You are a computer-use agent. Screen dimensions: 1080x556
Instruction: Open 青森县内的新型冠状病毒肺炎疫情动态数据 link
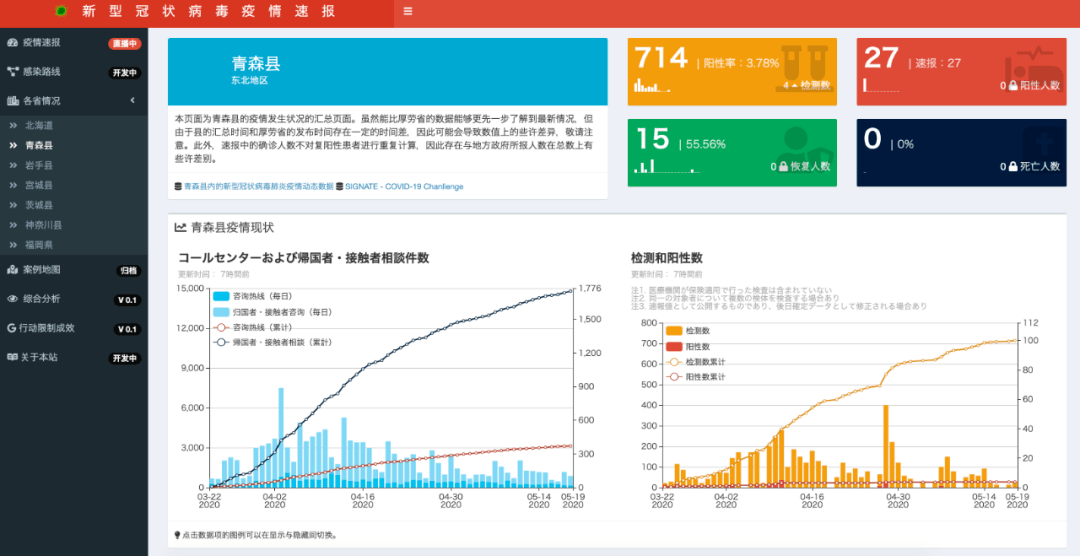point(256,187)
